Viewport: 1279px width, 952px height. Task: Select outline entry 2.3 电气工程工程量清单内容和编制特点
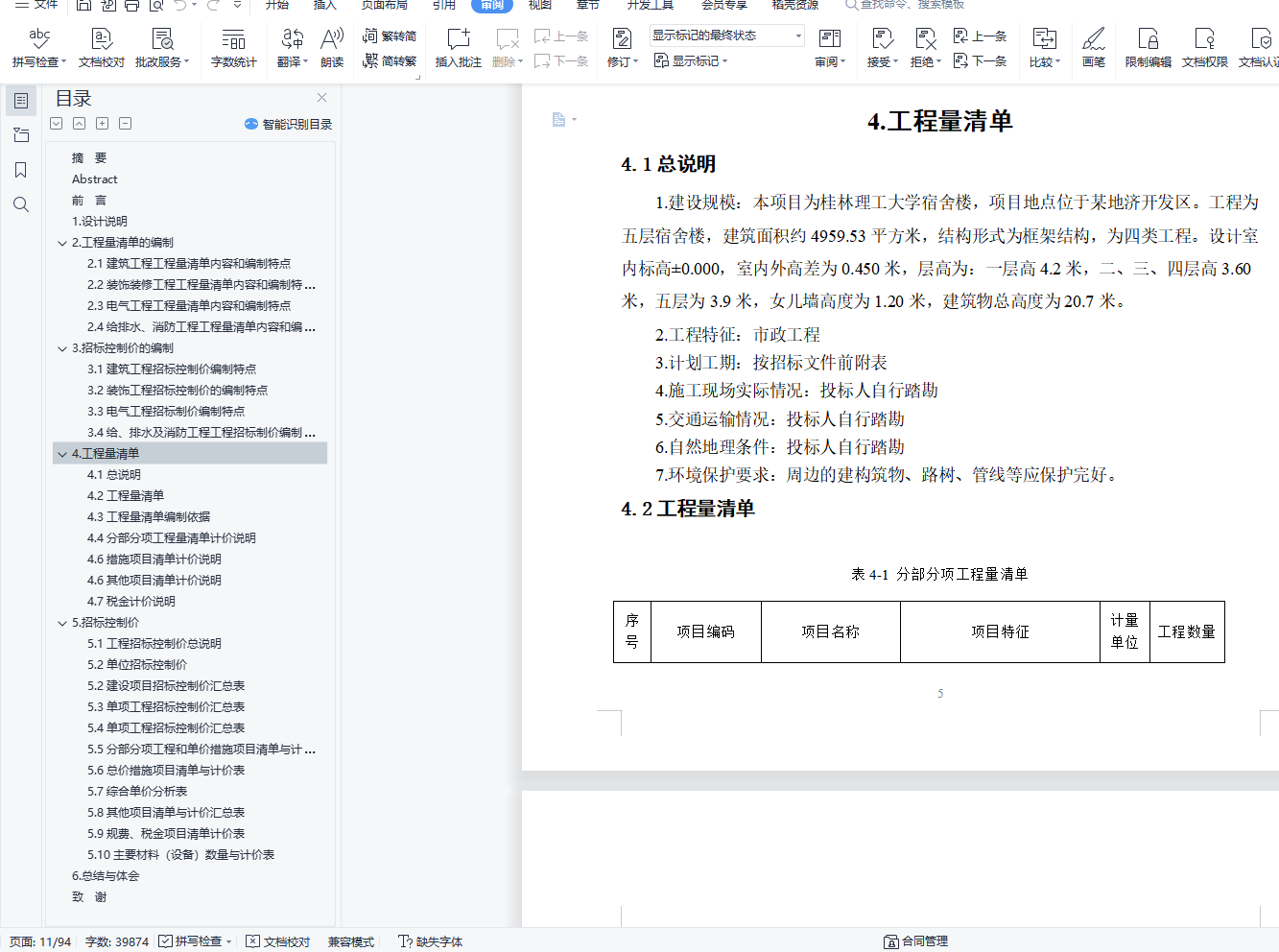point(189,306)
